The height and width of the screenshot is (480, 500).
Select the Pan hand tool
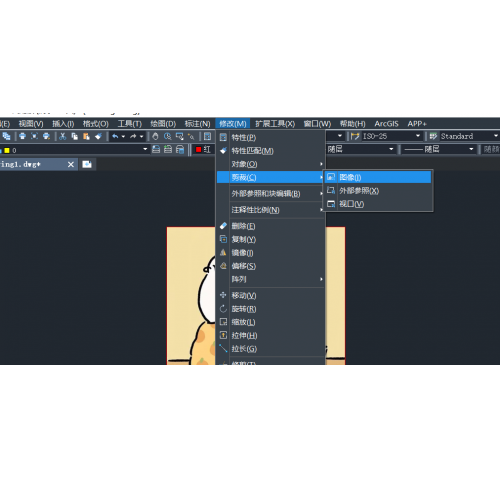tap(155, 136)
